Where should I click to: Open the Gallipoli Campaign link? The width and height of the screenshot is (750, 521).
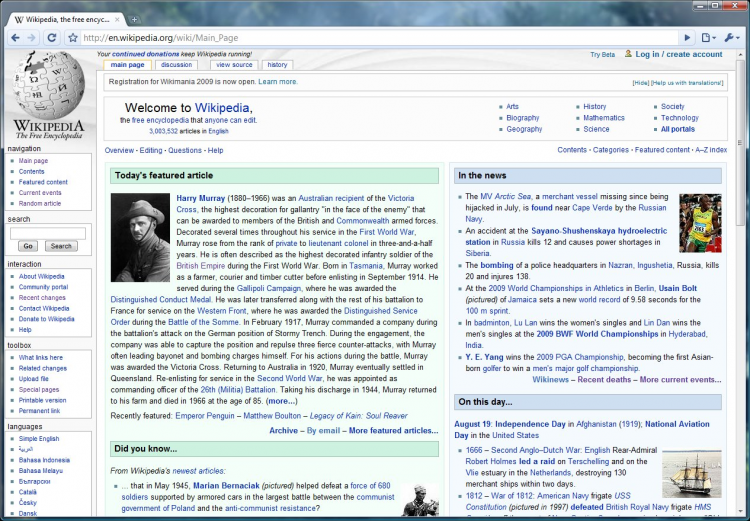[269, 288]
